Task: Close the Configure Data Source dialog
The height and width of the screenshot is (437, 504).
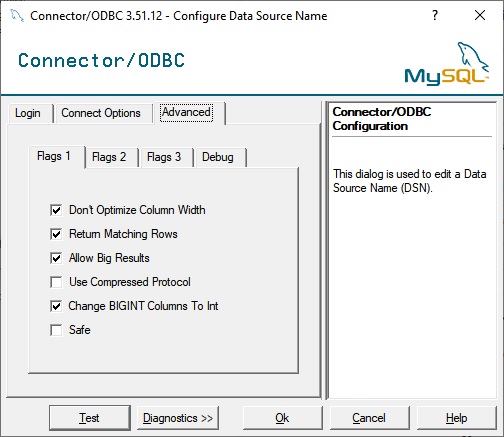Action: tap(480, 15)
